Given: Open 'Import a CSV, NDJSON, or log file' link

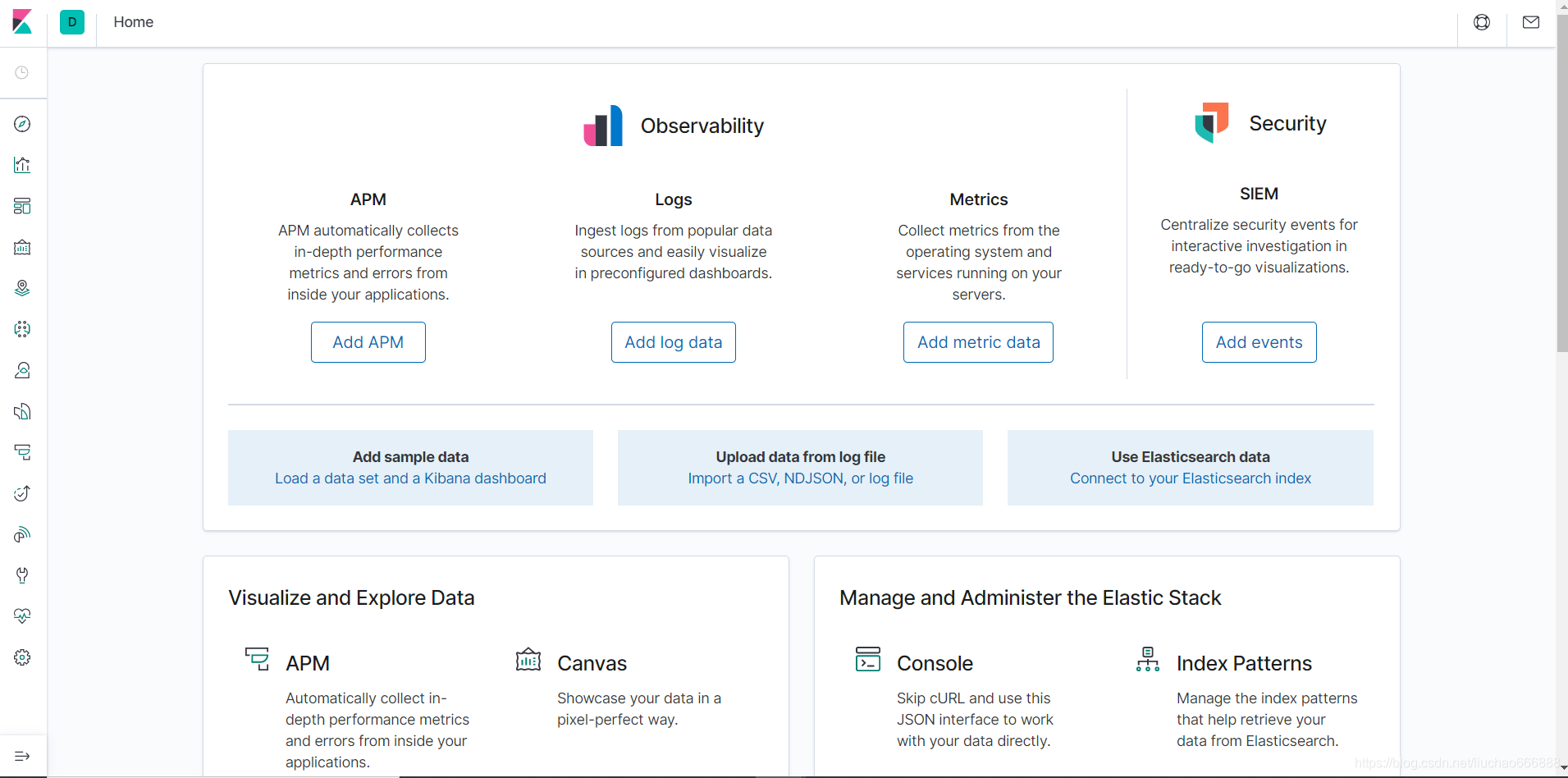Looking at the screenshot, I should 801,478.
